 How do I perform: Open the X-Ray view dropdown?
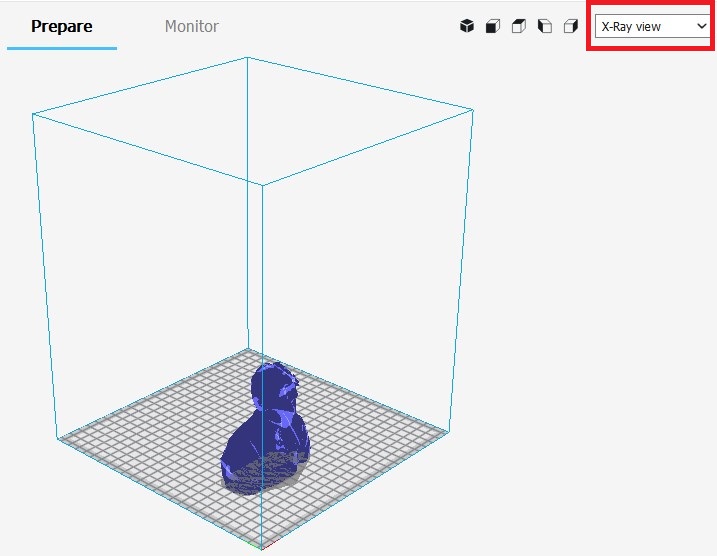[x=653, y=27]
